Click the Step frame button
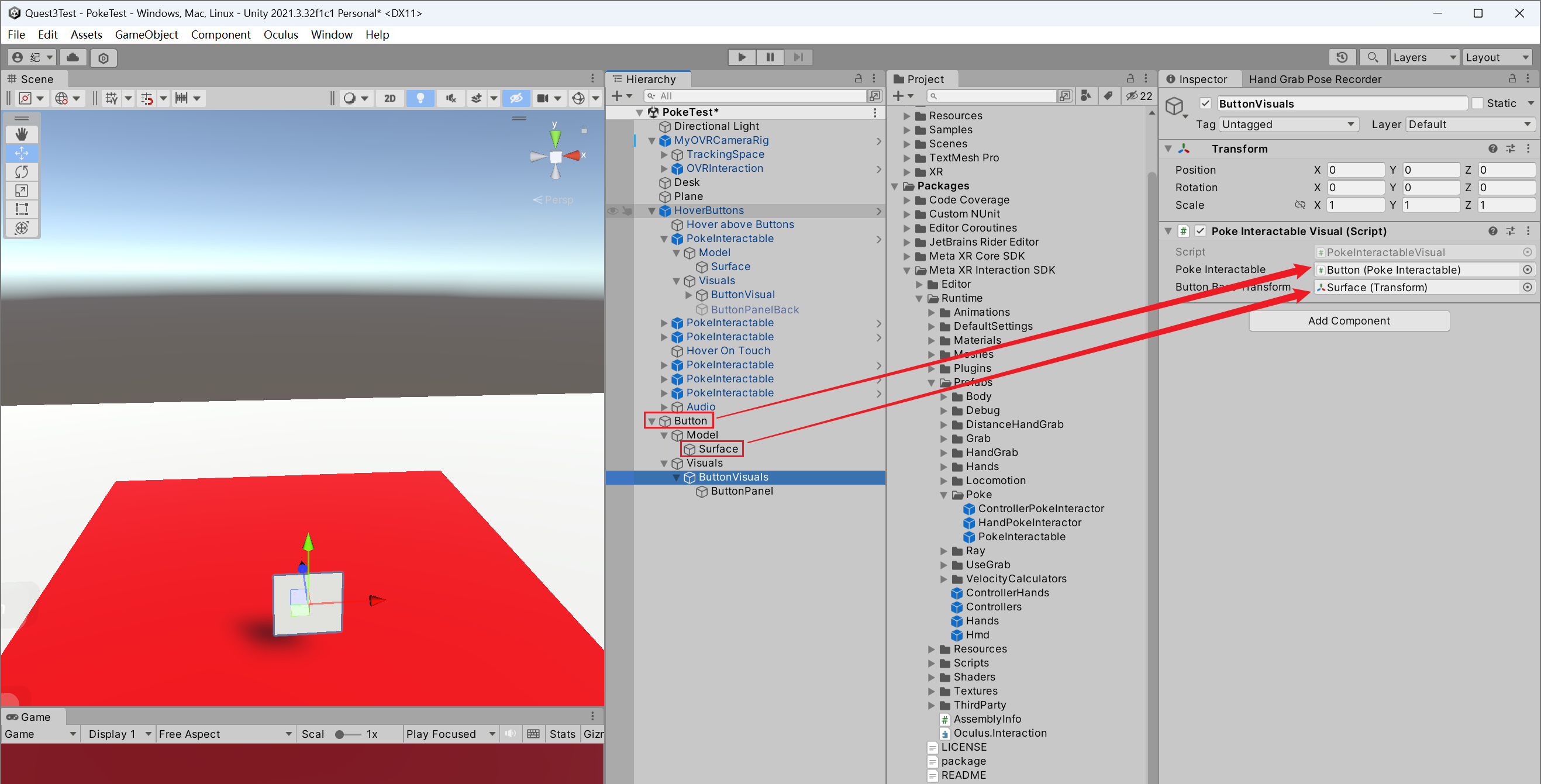The height and width of the screenshot is (784, 1541). point(798,57)
